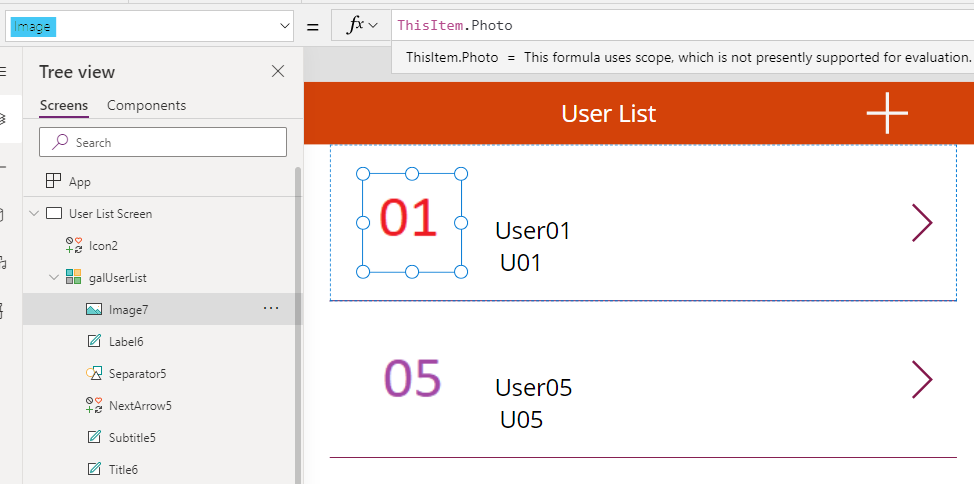Click the next arrow beside User05

(922, 380)
